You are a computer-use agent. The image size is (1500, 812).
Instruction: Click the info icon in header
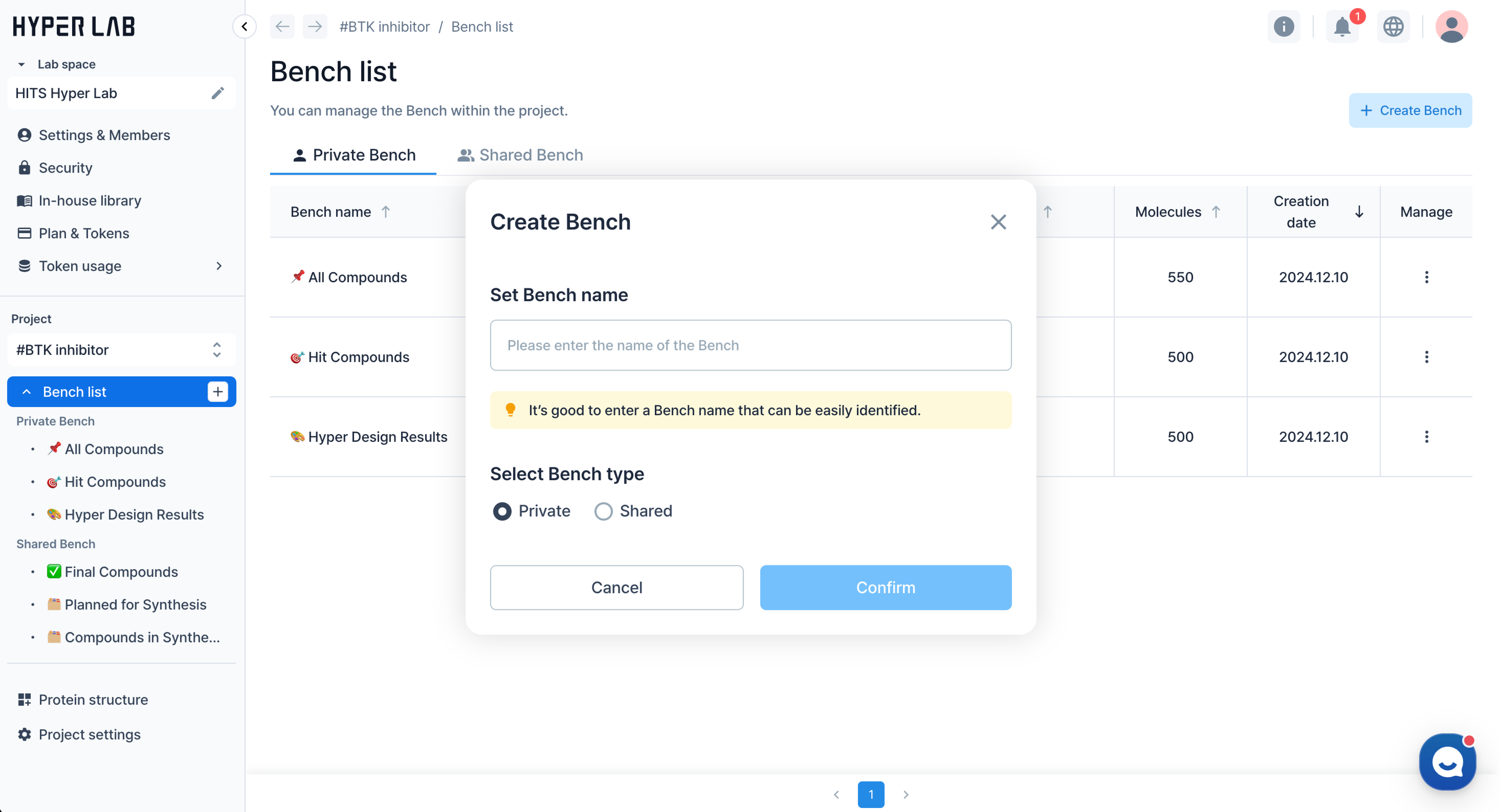1283,27
